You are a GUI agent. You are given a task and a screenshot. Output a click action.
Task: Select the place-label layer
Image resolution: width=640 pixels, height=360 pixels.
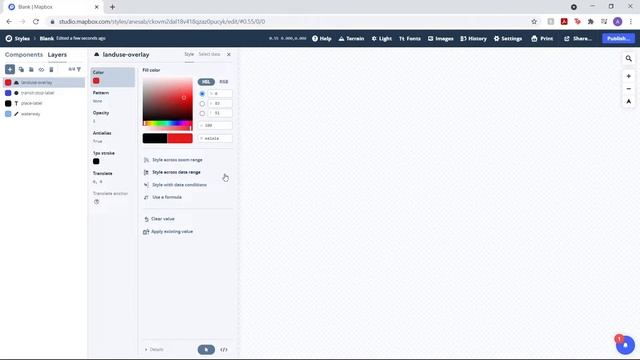coord(44,103)
